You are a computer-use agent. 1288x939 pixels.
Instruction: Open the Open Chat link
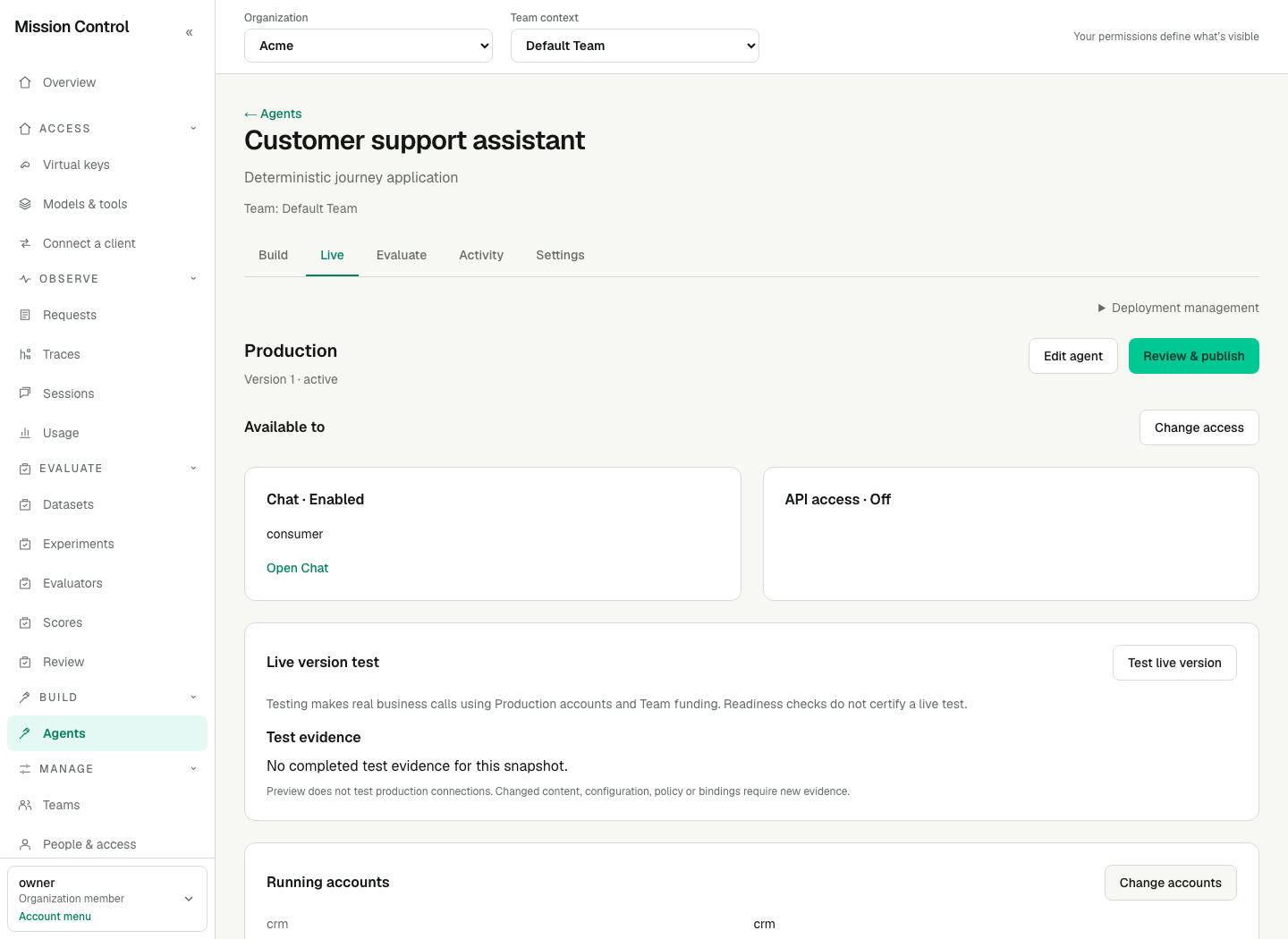(297, 568)
